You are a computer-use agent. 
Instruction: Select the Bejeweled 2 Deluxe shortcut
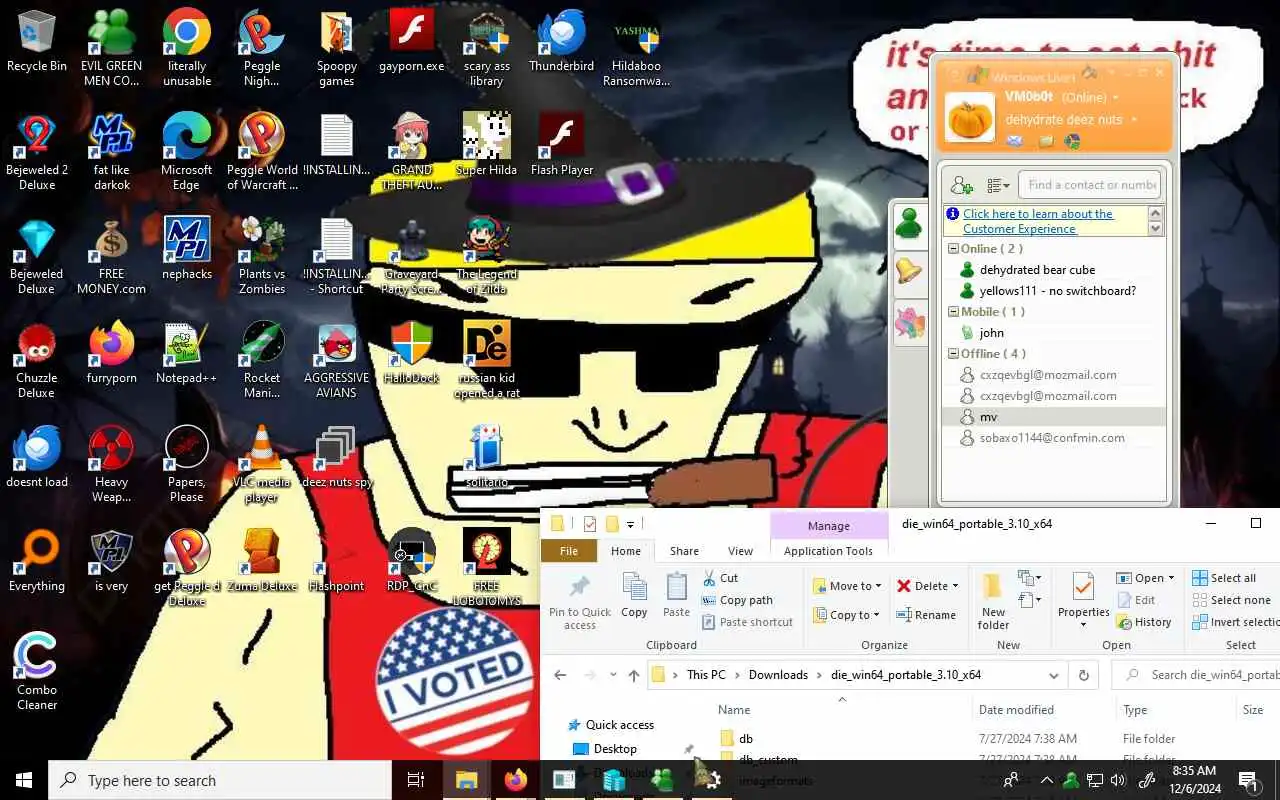coord(37,152)
